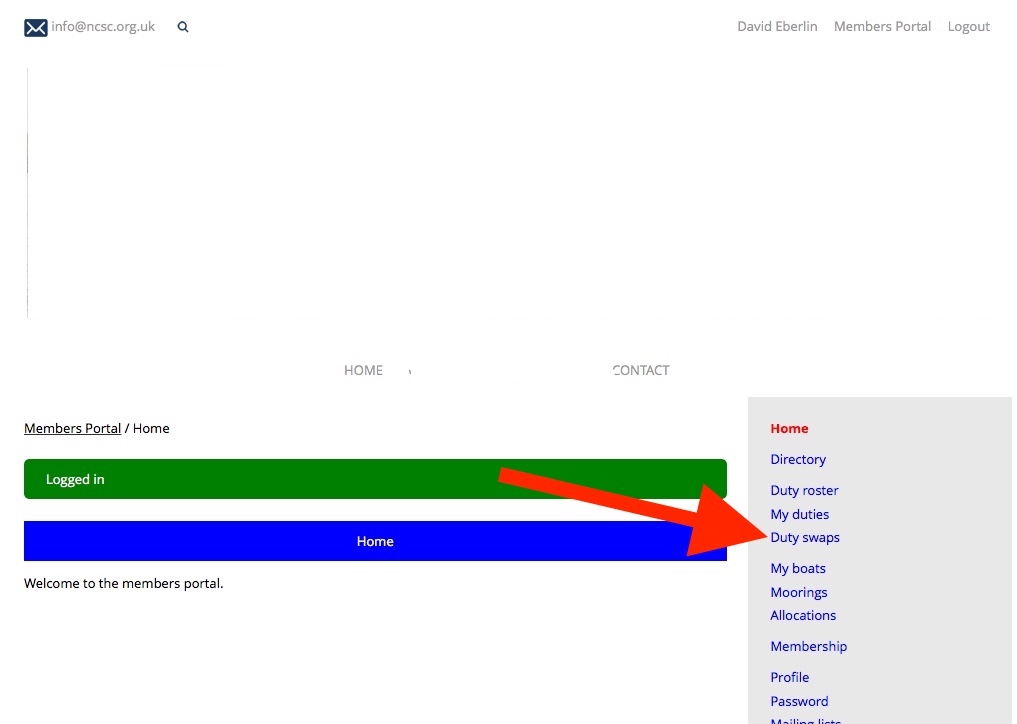Open the Duty swaps page
1017x724 pixels.
(x=804, y=537)
